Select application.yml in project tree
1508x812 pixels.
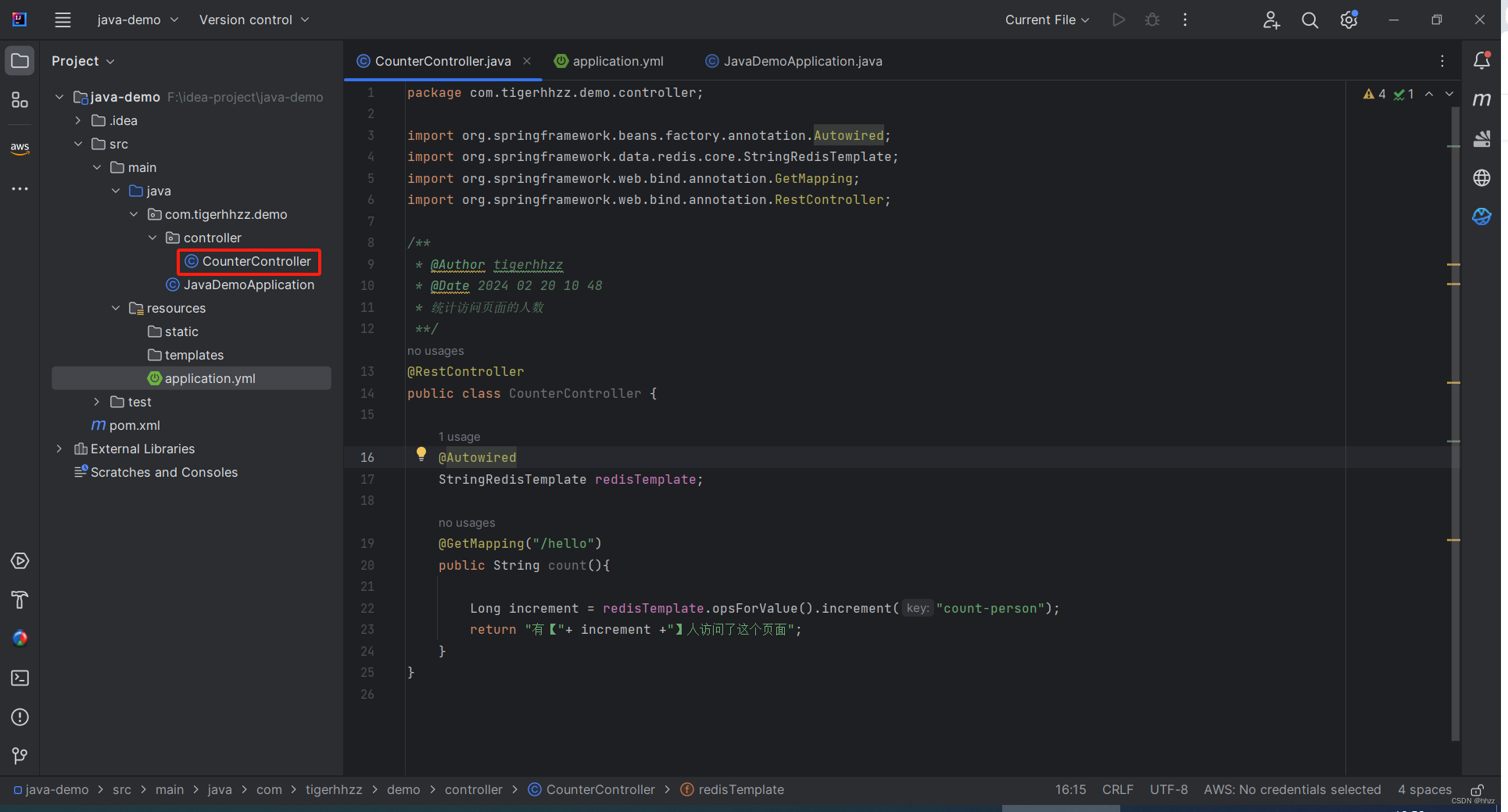coord(192,378)
